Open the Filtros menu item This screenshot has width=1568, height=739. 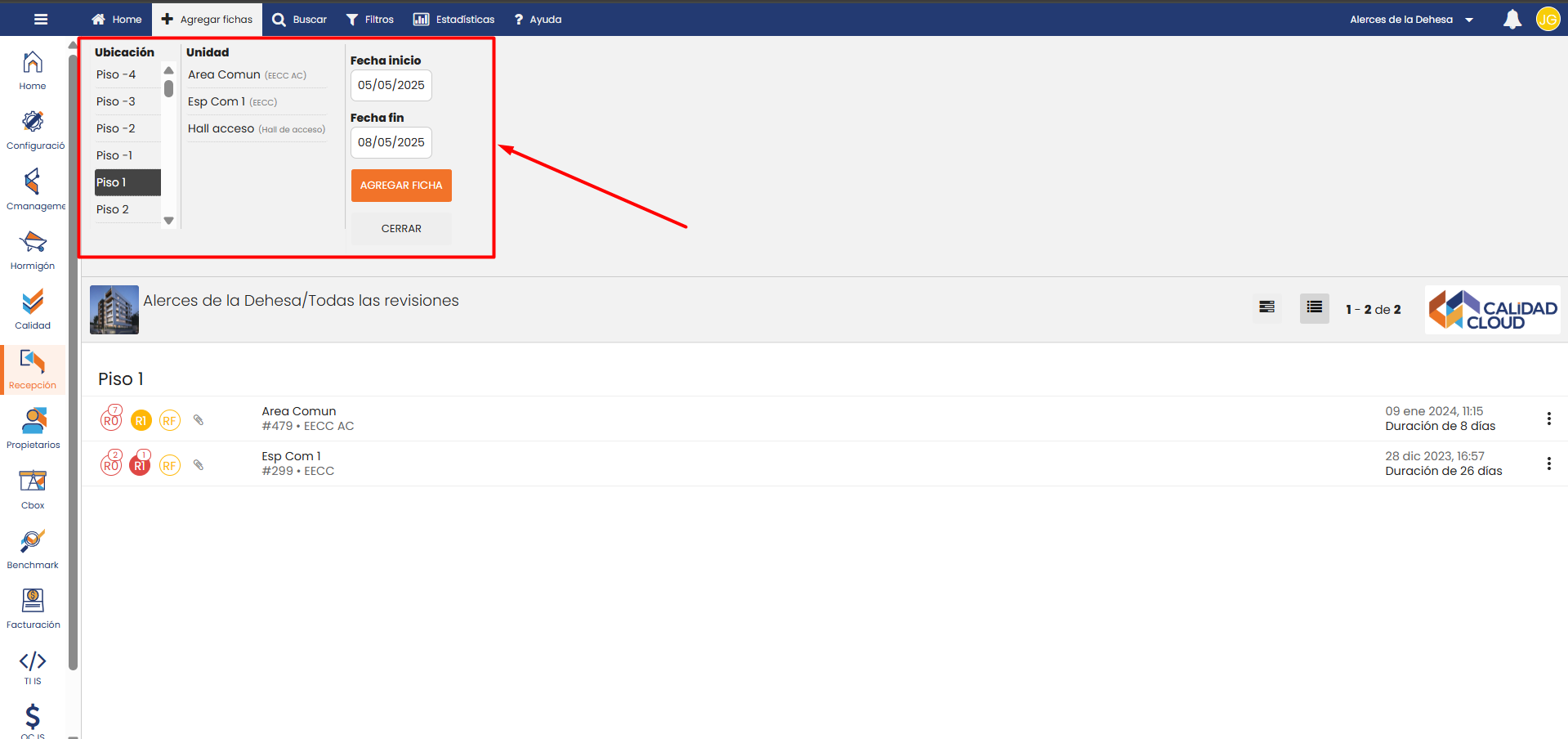pyautogui.click(x=369, y=20)
